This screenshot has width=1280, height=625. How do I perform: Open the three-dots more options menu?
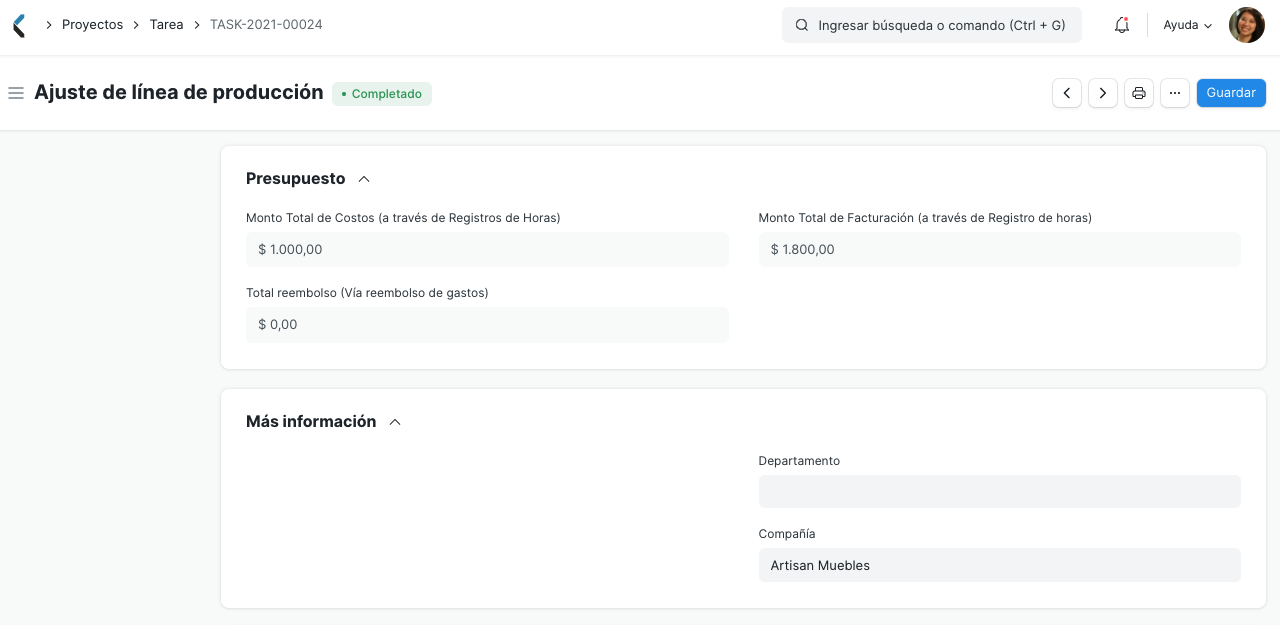click(1175, 93)
